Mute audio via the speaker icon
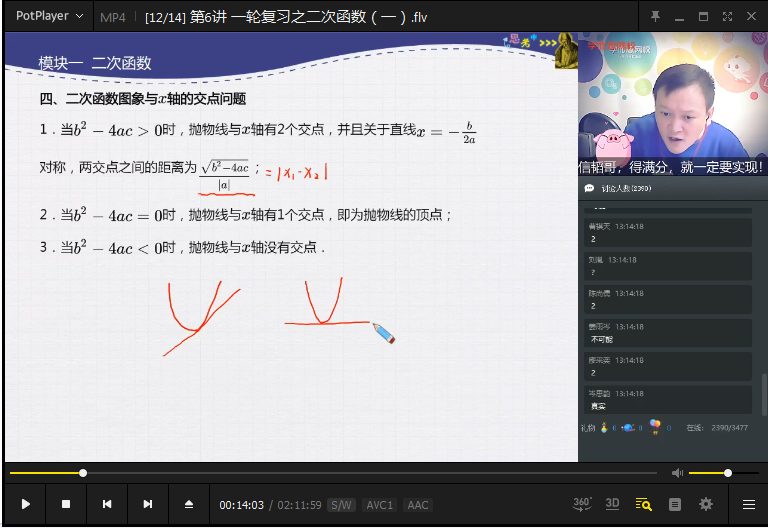This screenshot has width=768, height=528. pos(677,473)
